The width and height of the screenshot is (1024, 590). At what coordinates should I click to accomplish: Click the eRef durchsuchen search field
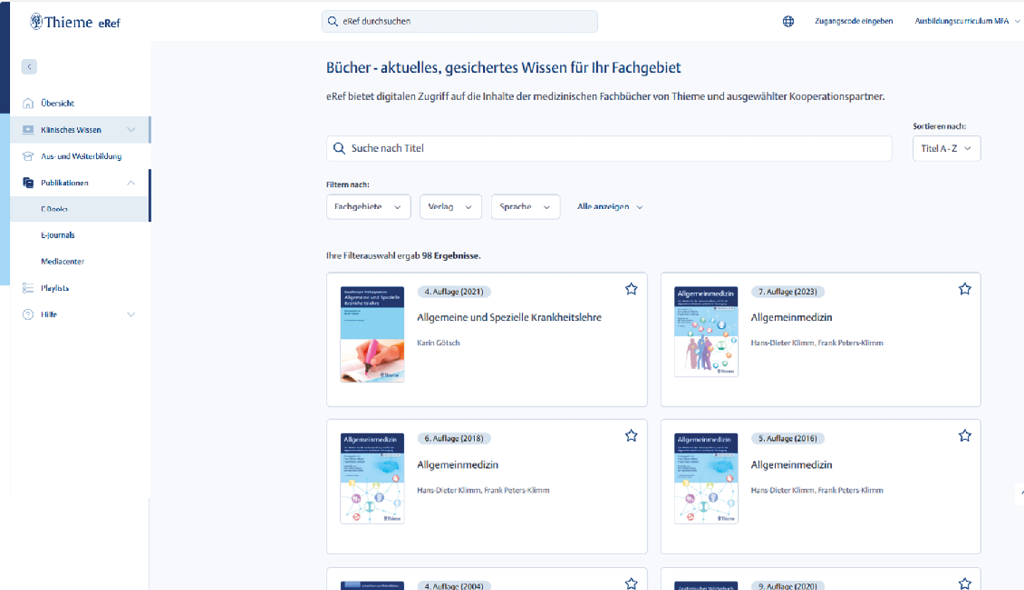coord(460,21)
